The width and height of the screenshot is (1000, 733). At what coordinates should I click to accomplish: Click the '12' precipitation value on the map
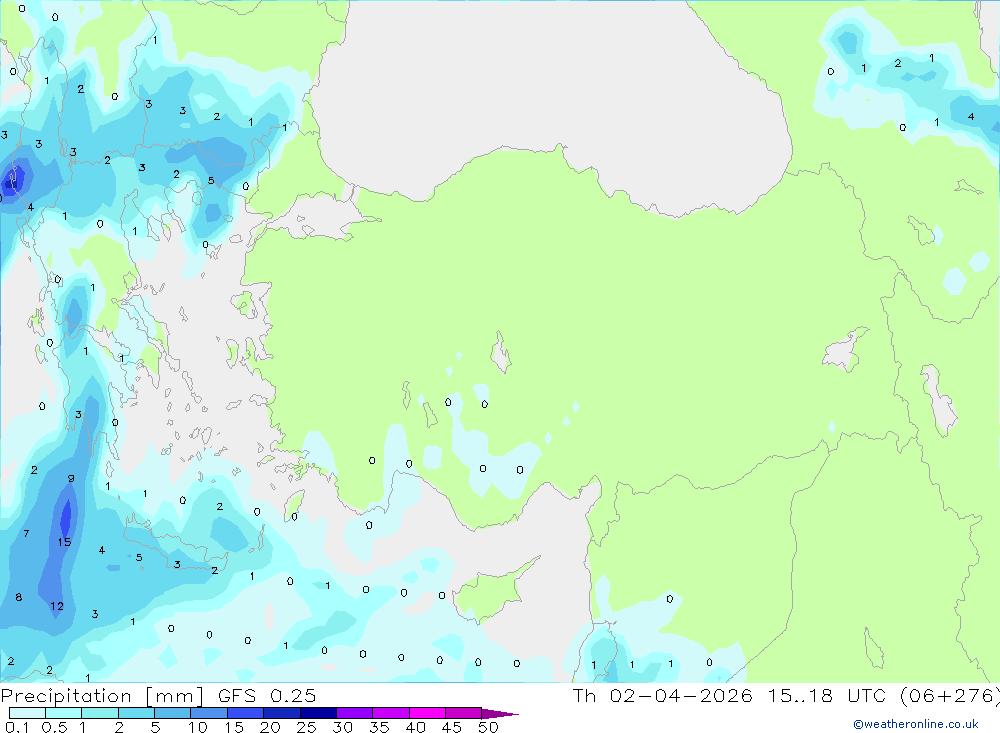[x=57, y=606]
